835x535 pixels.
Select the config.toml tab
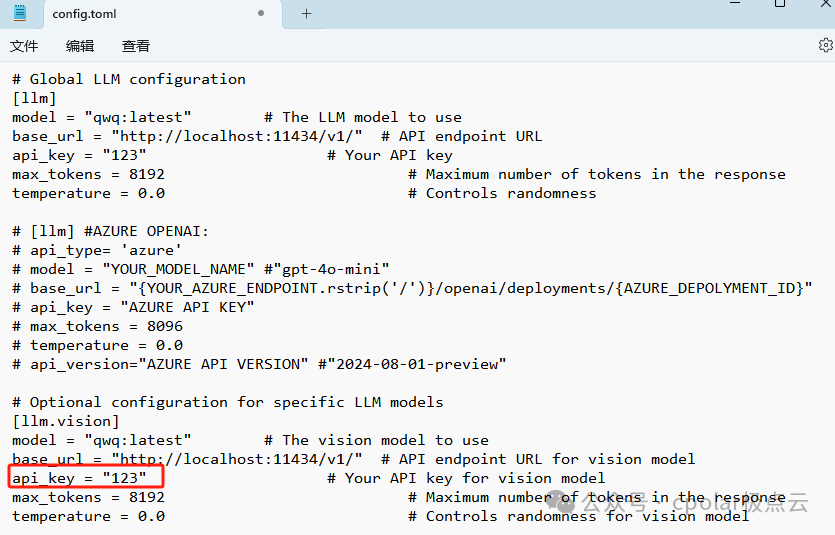tap(162, 14)
